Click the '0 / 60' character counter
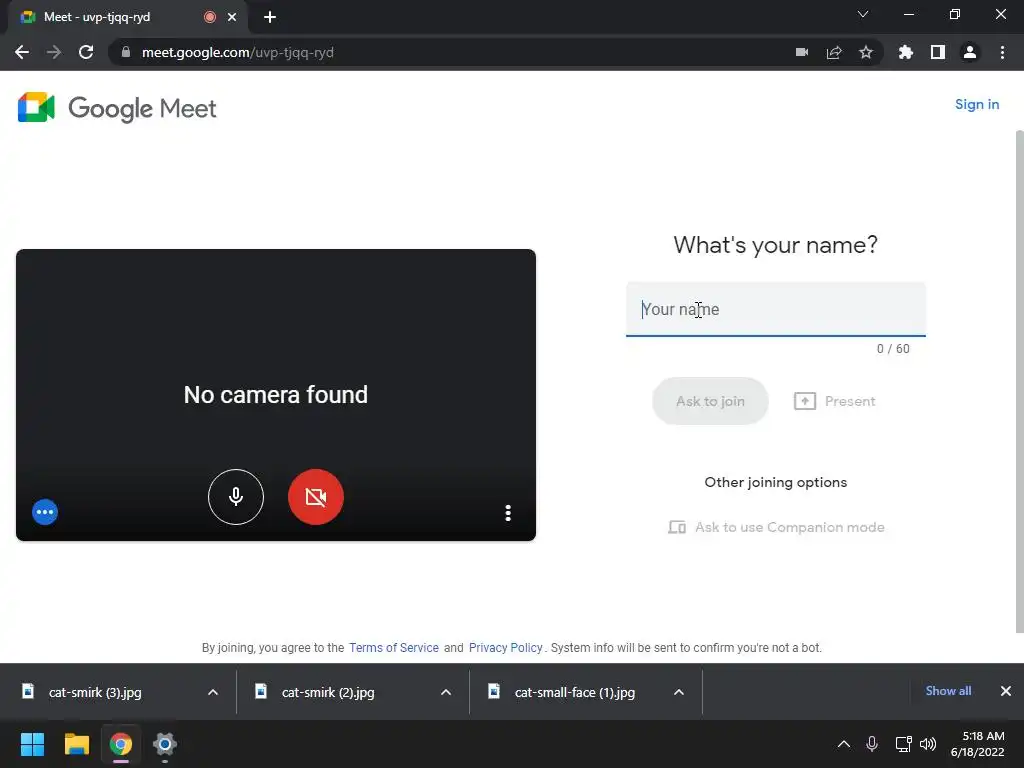 pos(893,349)
